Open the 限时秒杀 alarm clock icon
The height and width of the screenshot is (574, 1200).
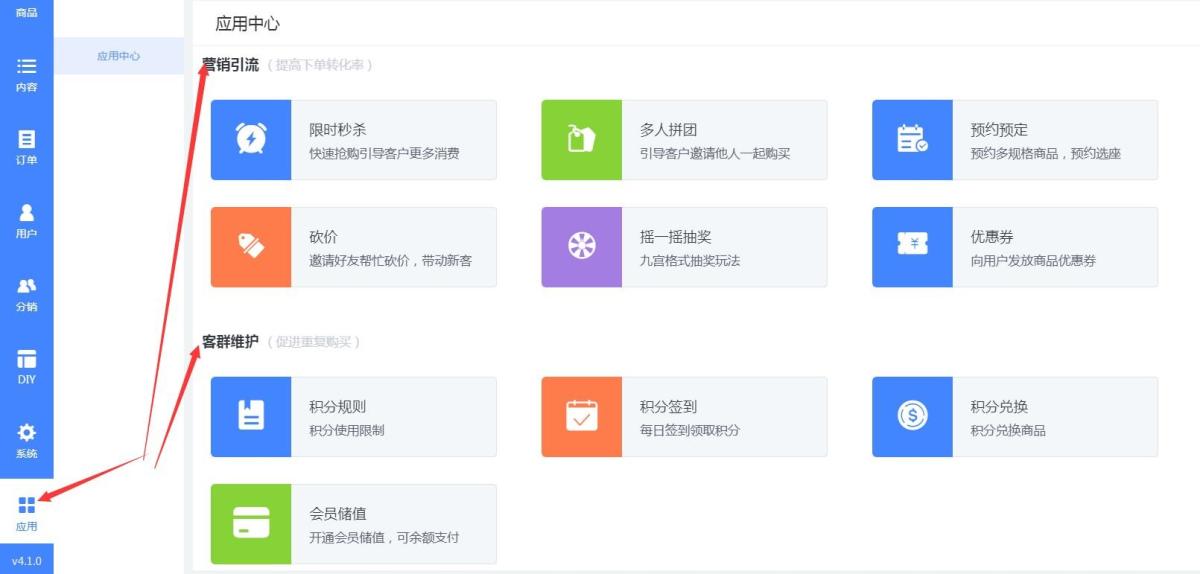(250, 139)
